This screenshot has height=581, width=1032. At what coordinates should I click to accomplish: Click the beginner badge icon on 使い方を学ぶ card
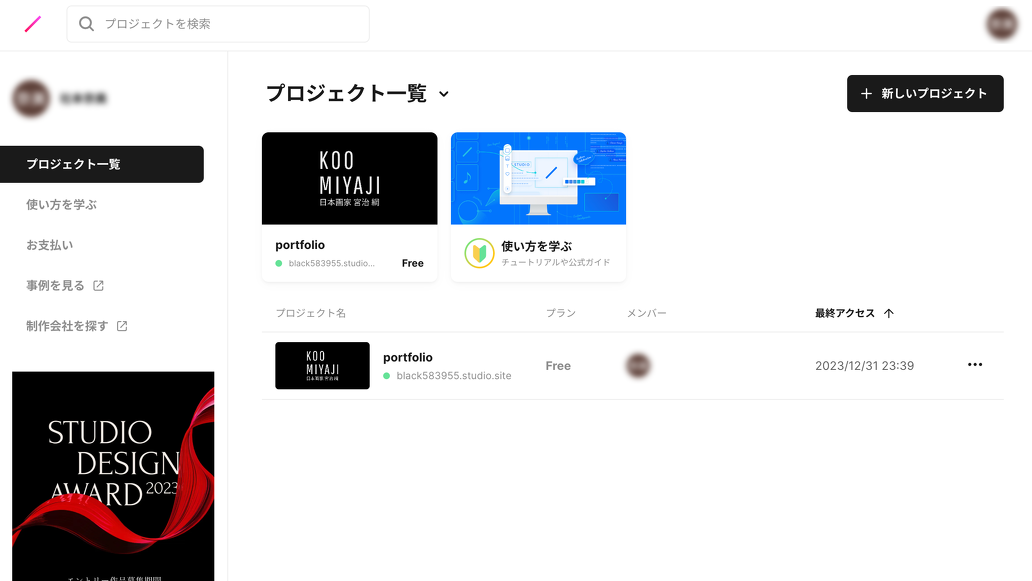[480, 253]
